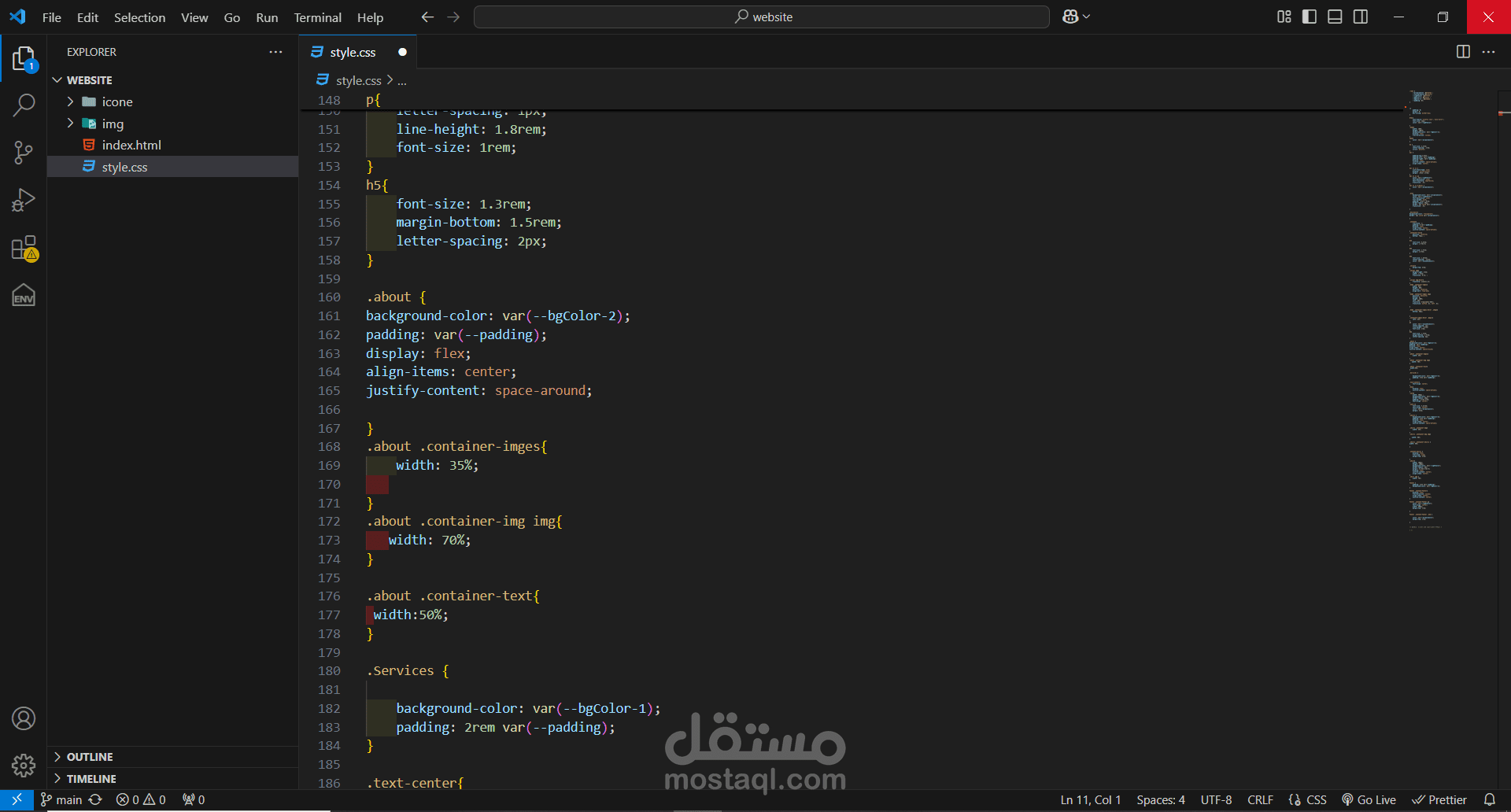Image resolution: width=1511 pixels, height=812 pixels.
Task: Click the Split Editor Right icon
Action: pyautogui.click(x=1463, y=52)
